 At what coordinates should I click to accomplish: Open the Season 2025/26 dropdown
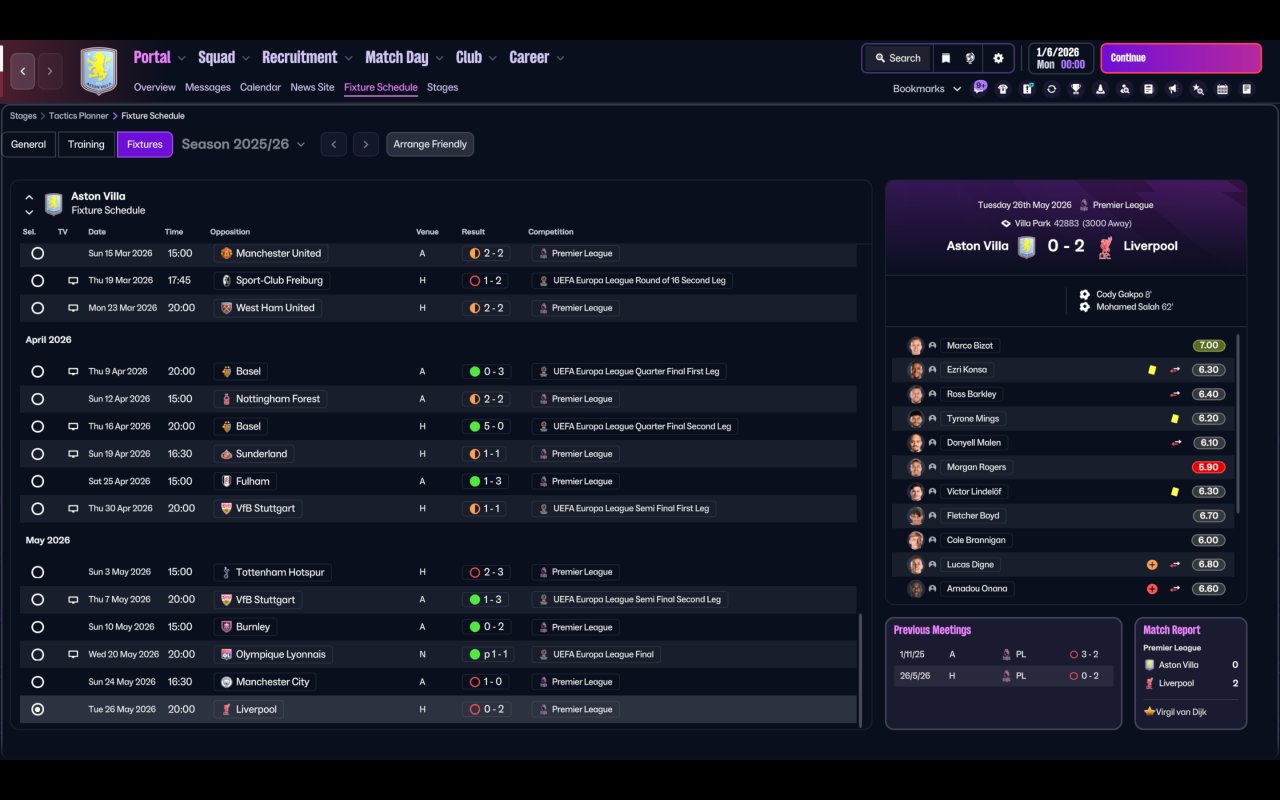243,144
